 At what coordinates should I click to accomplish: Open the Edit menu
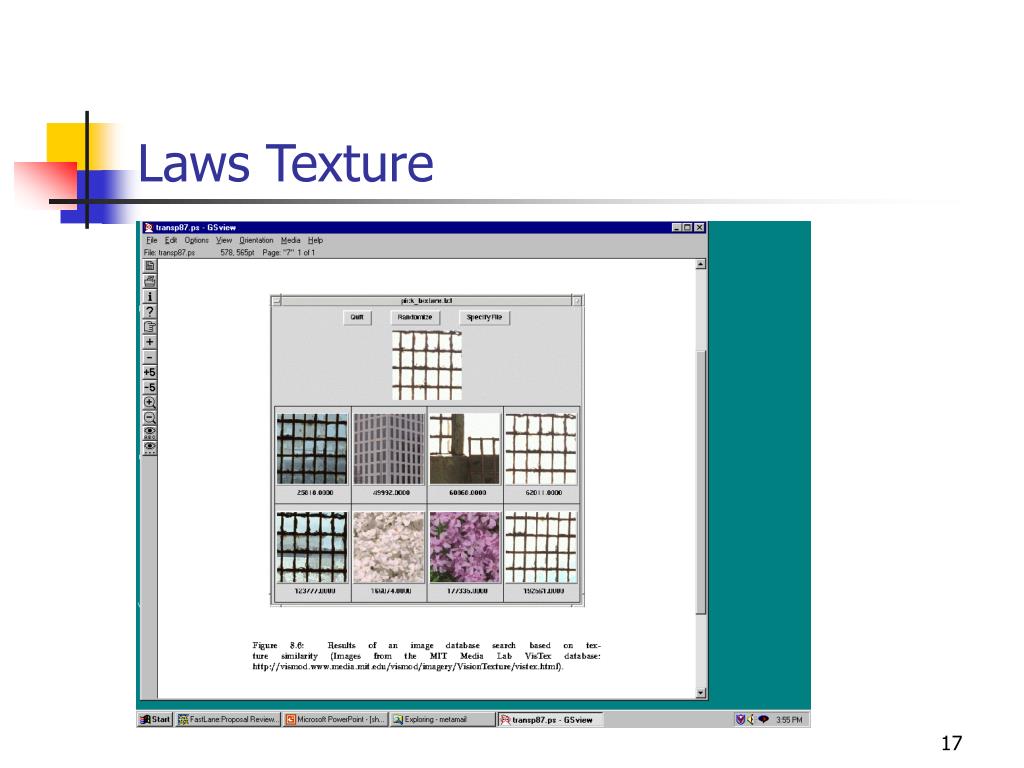pos(170,240)
